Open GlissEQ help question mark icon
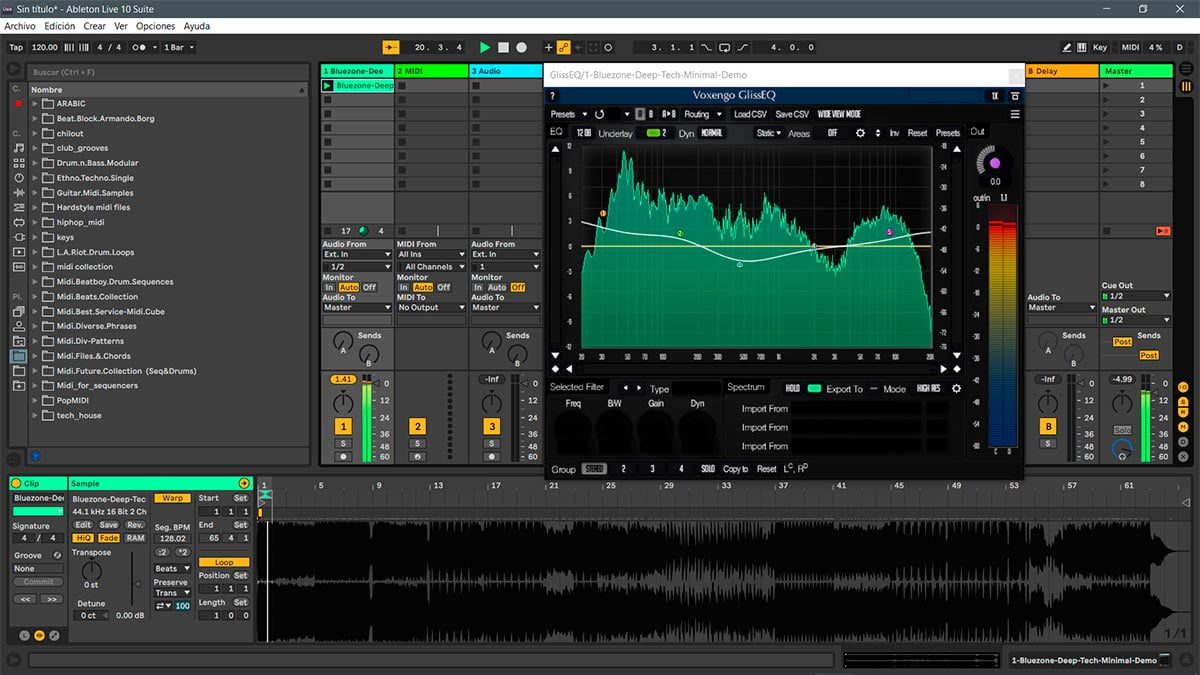 [x=552, y=95]
